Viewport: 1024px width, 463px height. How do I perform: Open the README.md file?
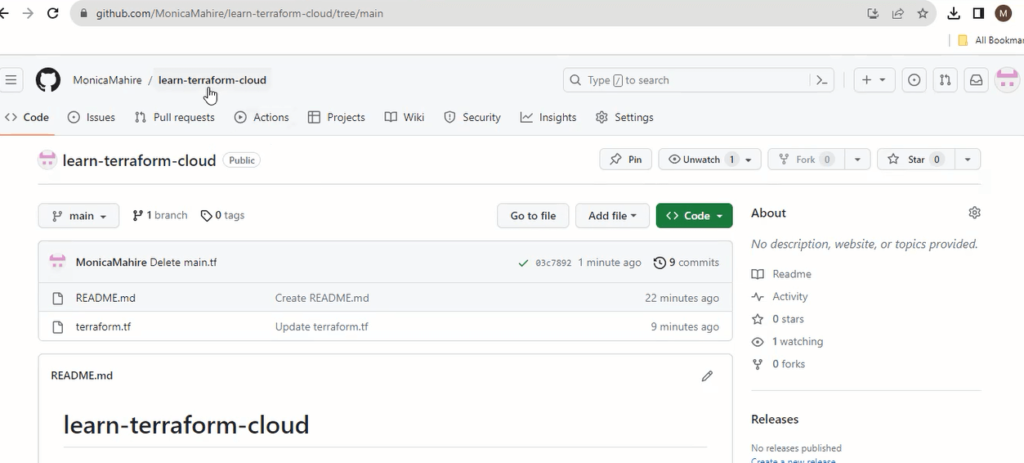pyautogui.click(x=106, y=298)
